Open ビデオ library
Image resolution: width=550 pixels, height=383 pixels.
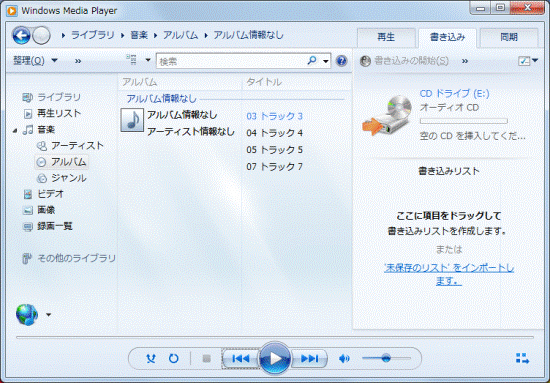click(x=50, y=194)
